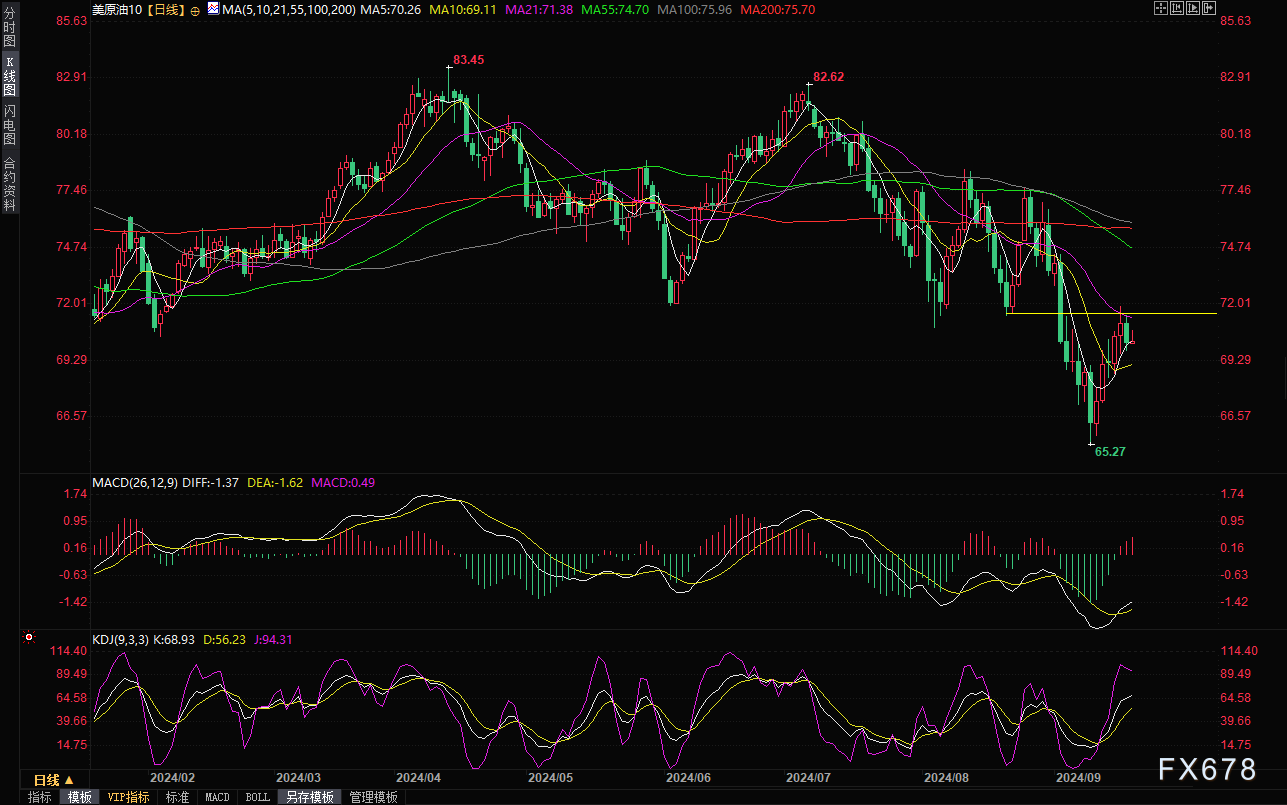Image resolution: width=1287 pixels, height=805 pixels.
Task: Click the crosshair cursor icon at top right
Action: [1161, 9]
